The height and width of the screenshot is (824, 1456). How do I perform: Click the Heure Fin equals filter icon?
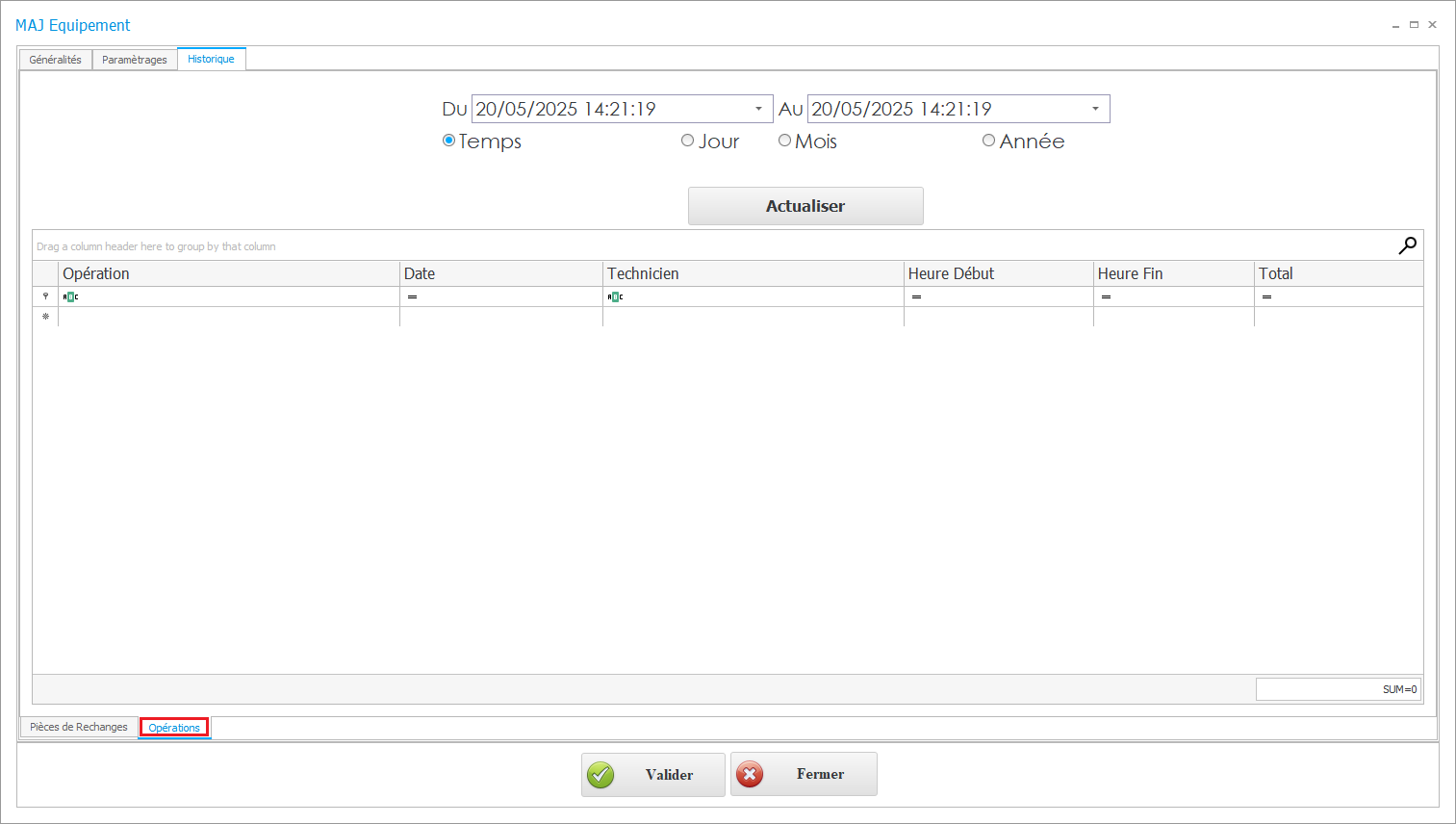[1106, 296]
